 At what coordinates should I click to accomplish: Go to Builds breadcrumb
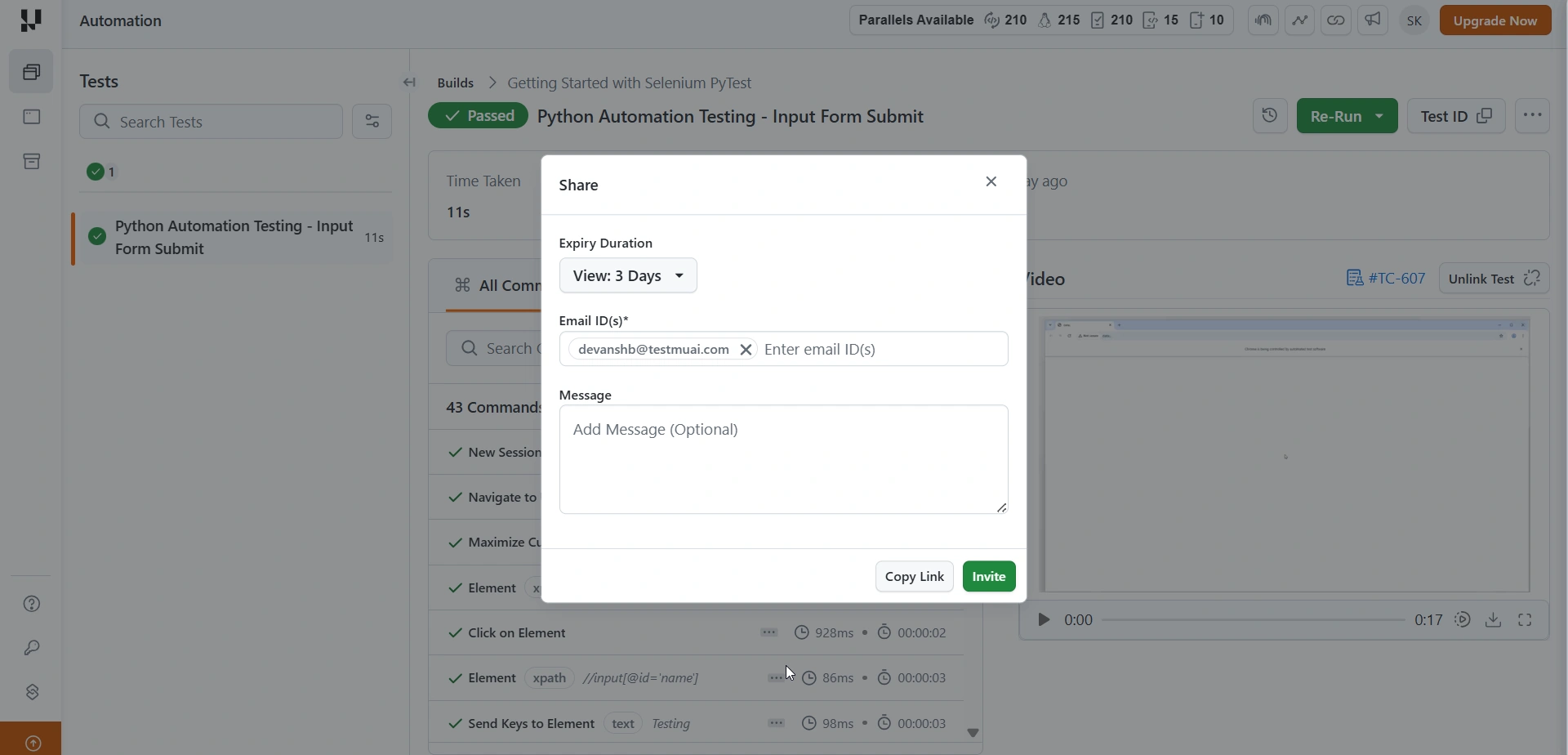coord(456,83)
